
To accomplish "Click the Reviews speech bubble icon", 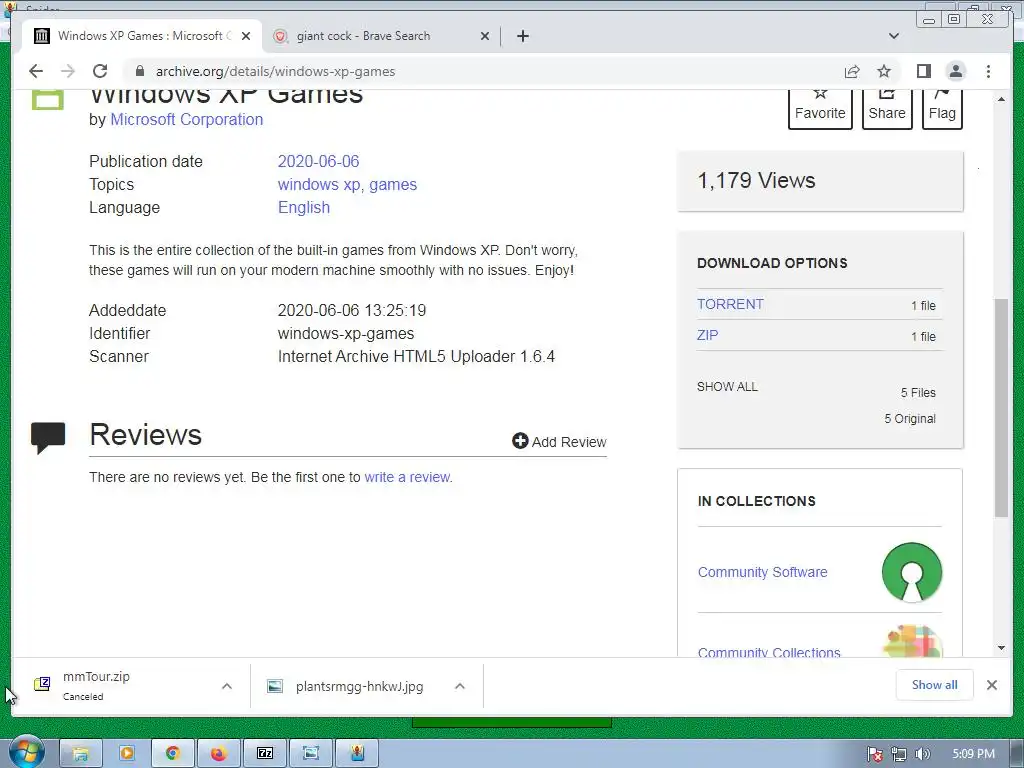I will pyautogui.click(x=48, y=438).
